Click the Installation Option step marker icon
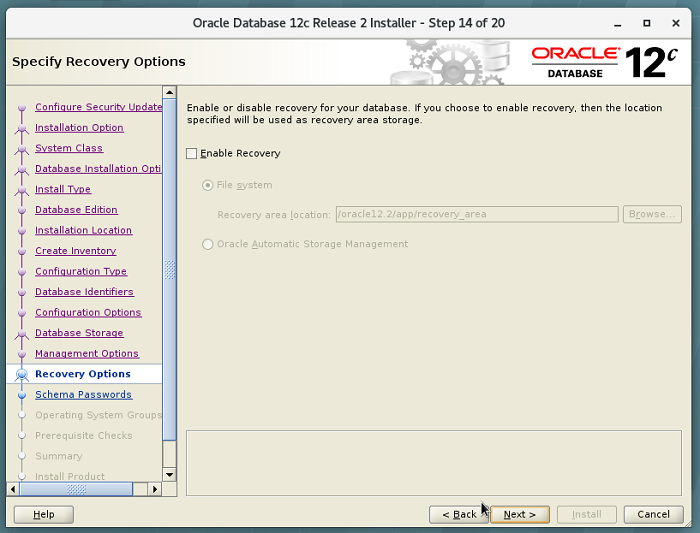The height and width of the screenshot is (533, 700). [22, 128]
